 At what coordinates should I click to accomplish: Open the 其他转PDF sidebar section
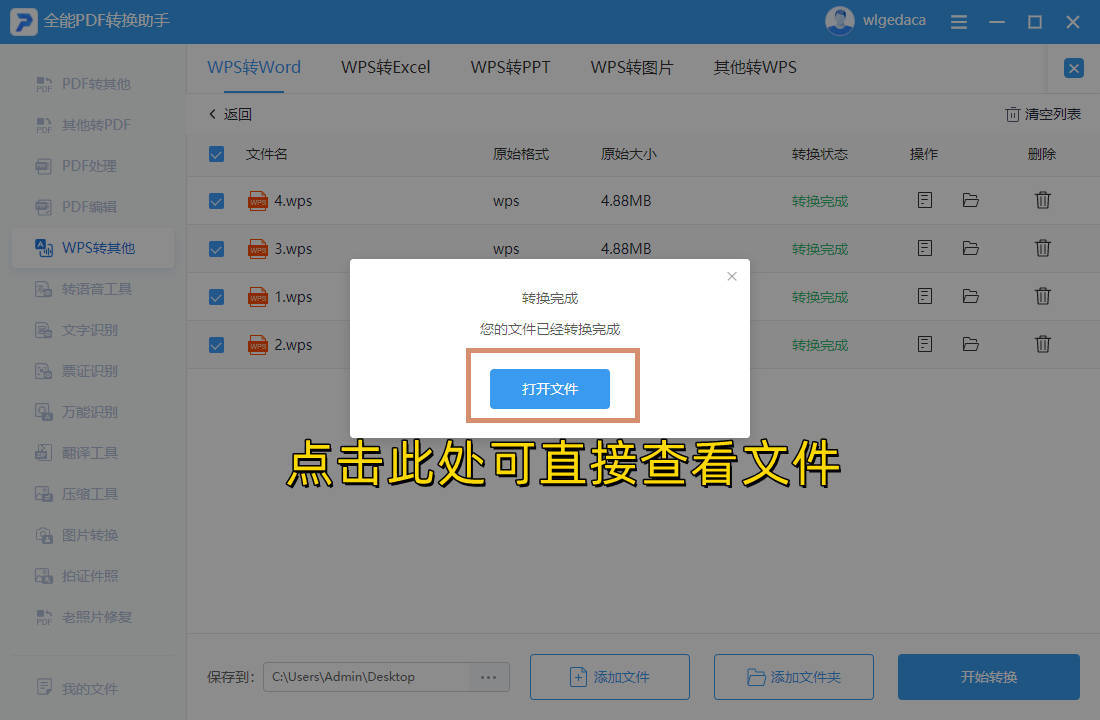(83, 125)
